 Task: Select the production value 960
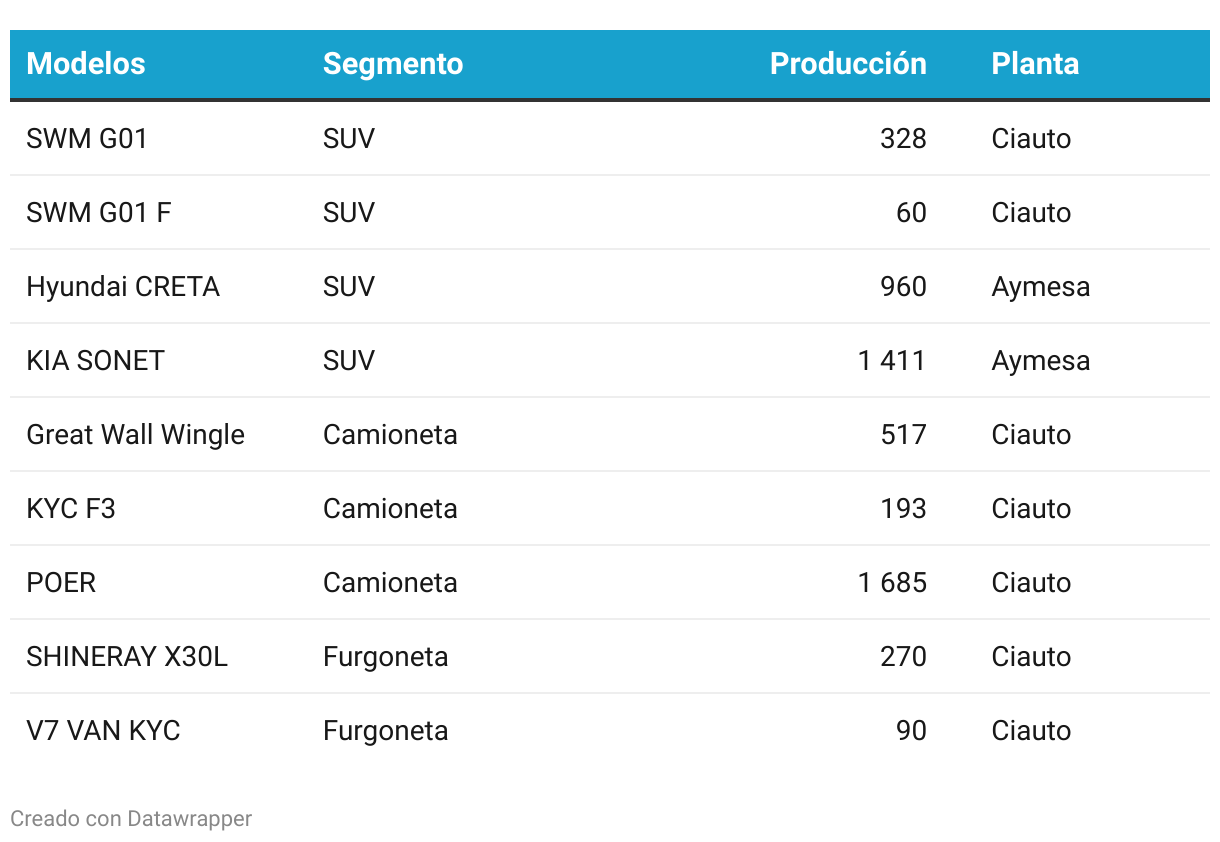pyautogui.click(x=903, y=286)
